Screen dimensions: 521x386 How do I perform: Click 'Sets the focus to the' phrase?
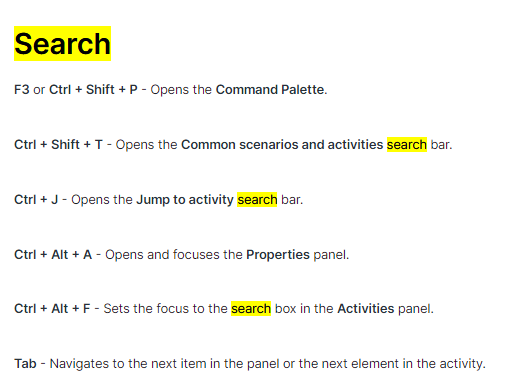click(x=165, y=309)
